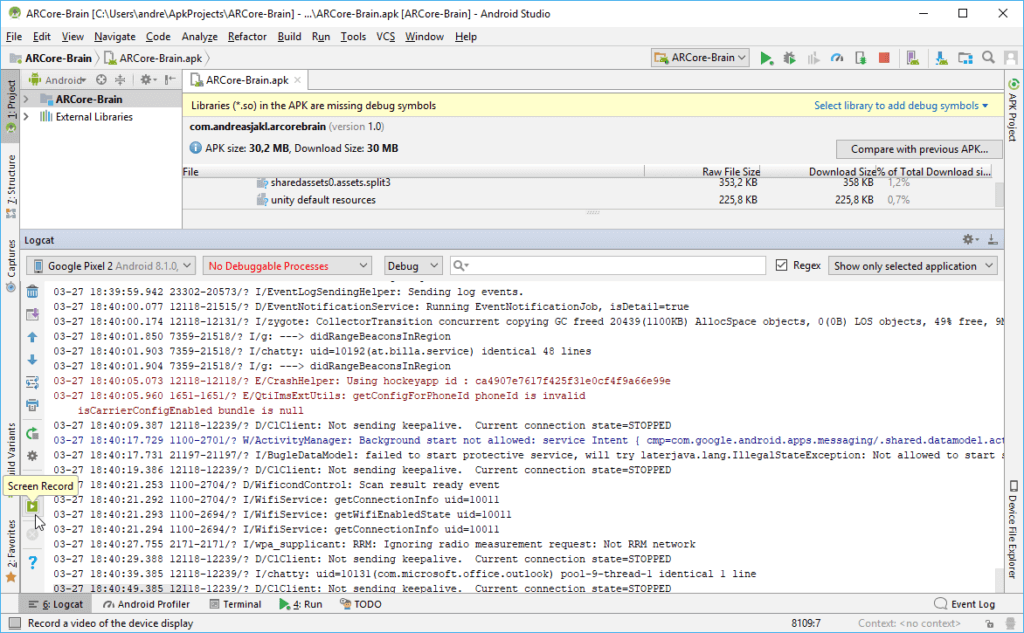Click the Print logcat icon
1024x633 pixels.
[32, 405]
